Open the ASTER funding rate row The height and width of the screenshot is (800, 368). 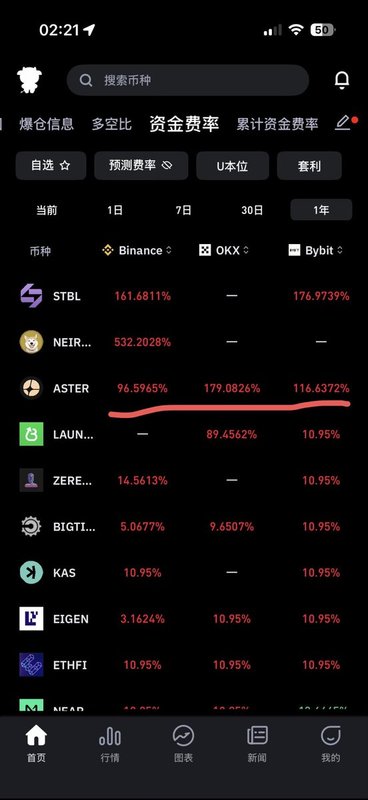pos(184,388)
